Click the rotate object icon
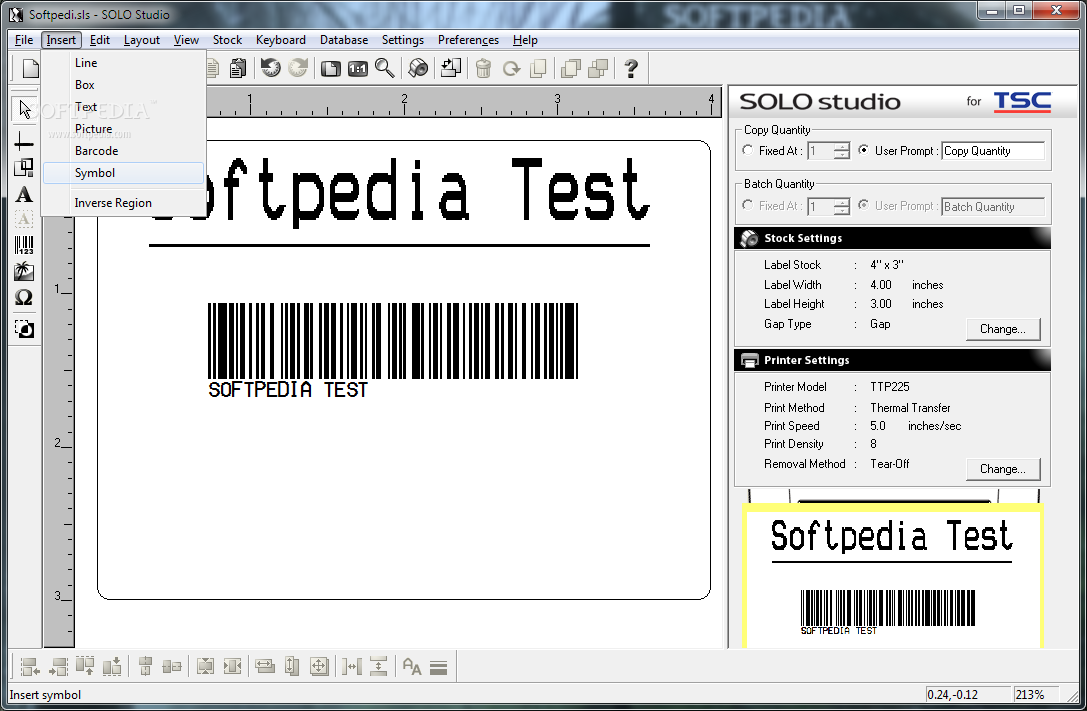 tap(512, 69)
